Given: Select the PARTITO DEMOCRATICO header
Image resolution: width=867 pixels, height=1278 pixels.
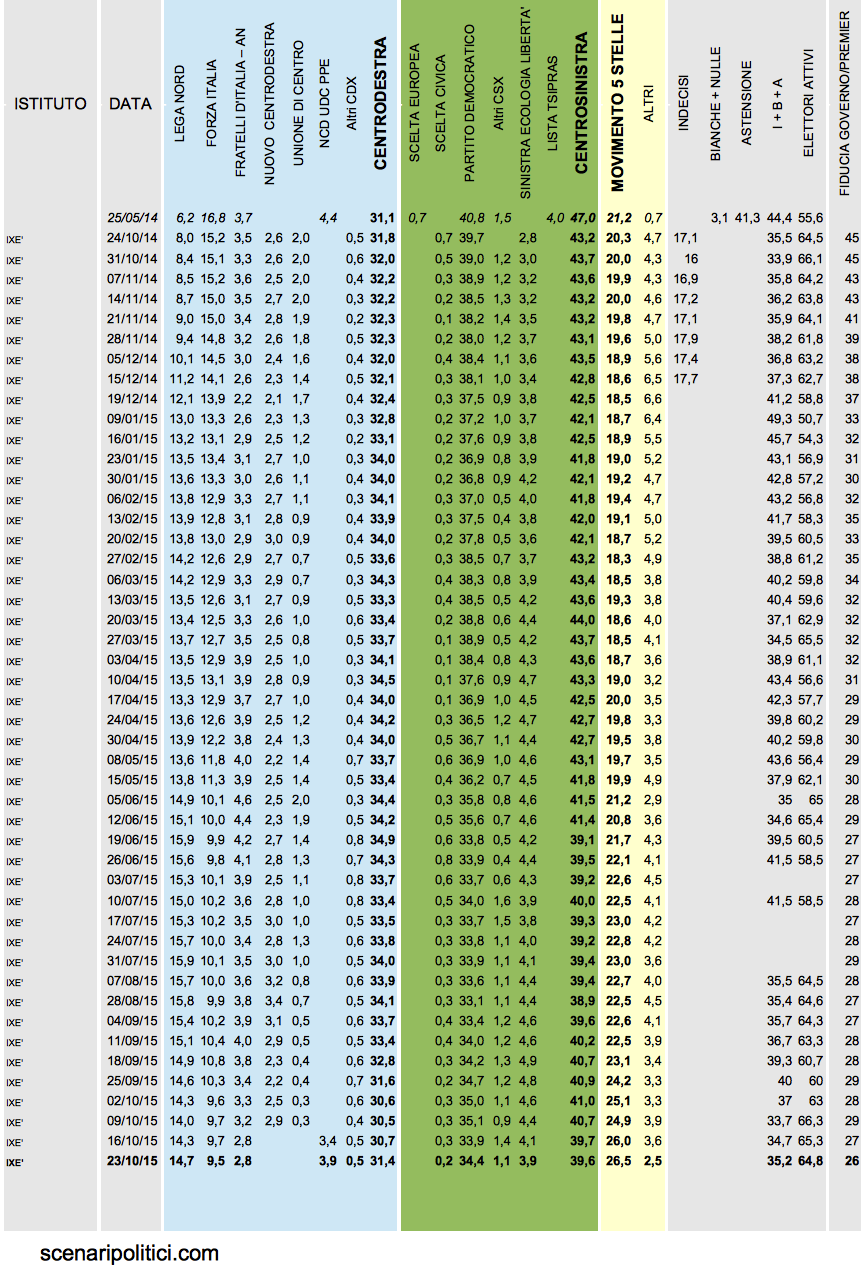Looking at the screenshot, I should click(x=470, y=103).
